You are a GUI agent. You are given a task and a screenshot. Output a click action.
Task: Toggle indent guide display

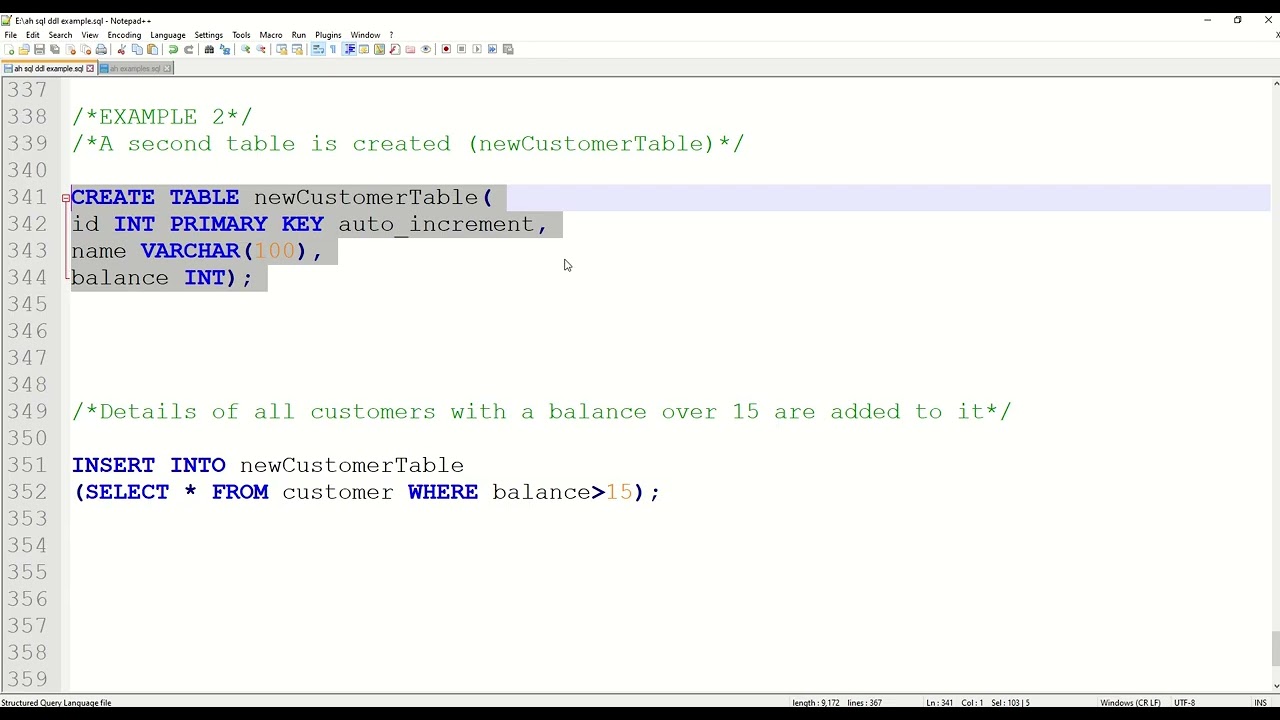[349, 49]
